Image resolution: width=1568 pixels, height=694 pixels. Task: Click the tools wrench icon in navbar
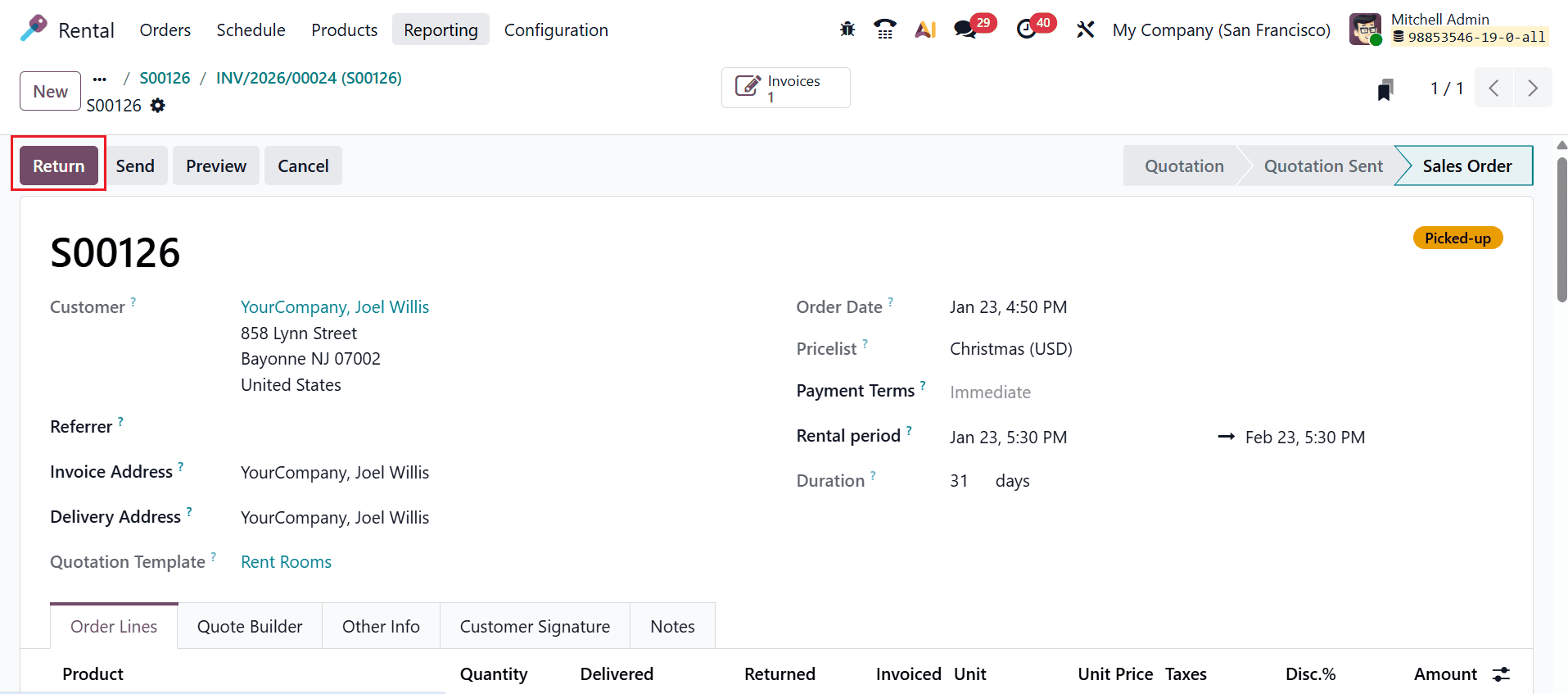coord(1085,29)
